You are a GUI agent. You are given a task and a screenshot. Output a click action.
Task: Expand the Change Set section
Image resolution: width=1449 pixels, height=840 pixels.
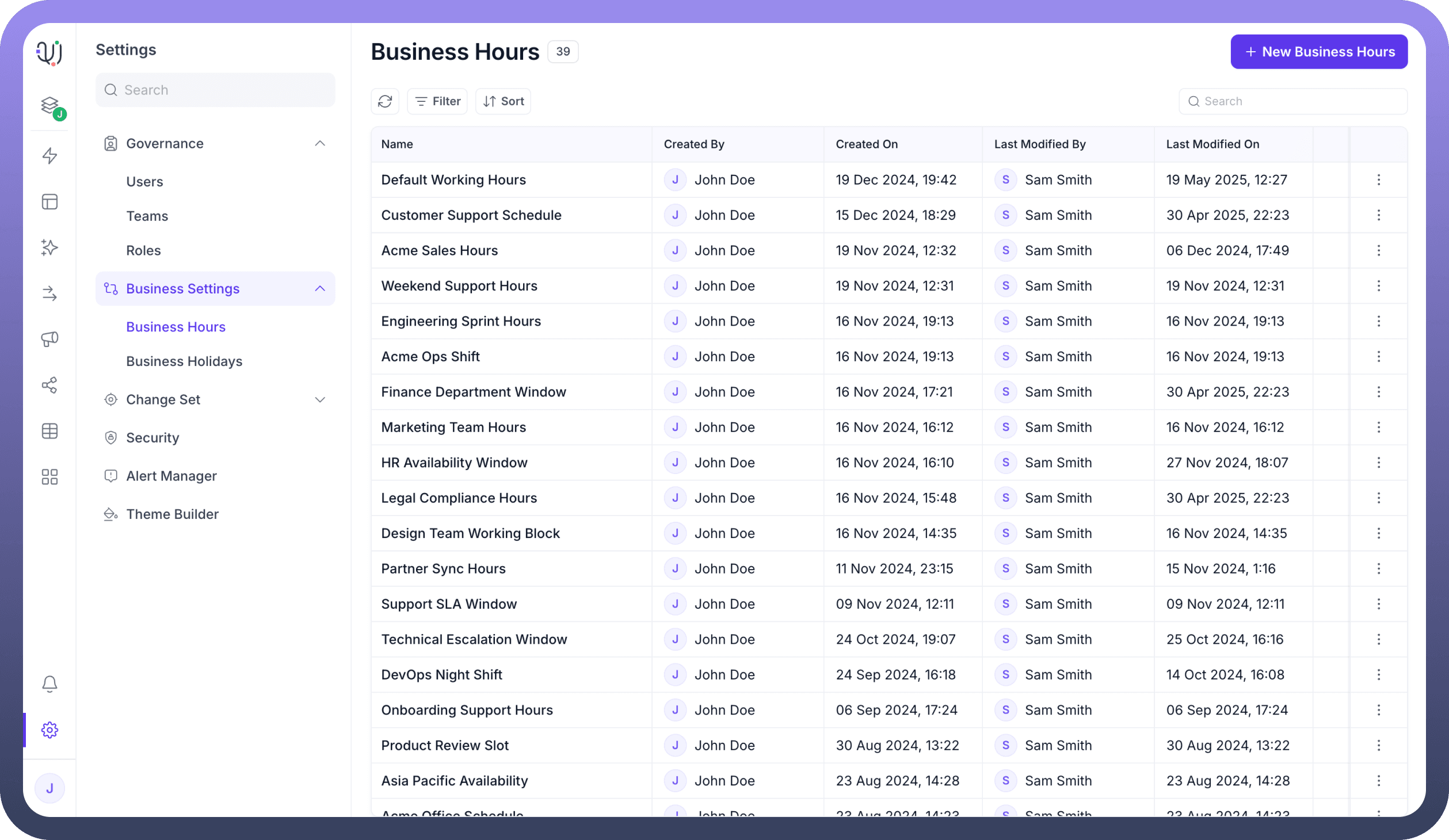tap(320, 399)
